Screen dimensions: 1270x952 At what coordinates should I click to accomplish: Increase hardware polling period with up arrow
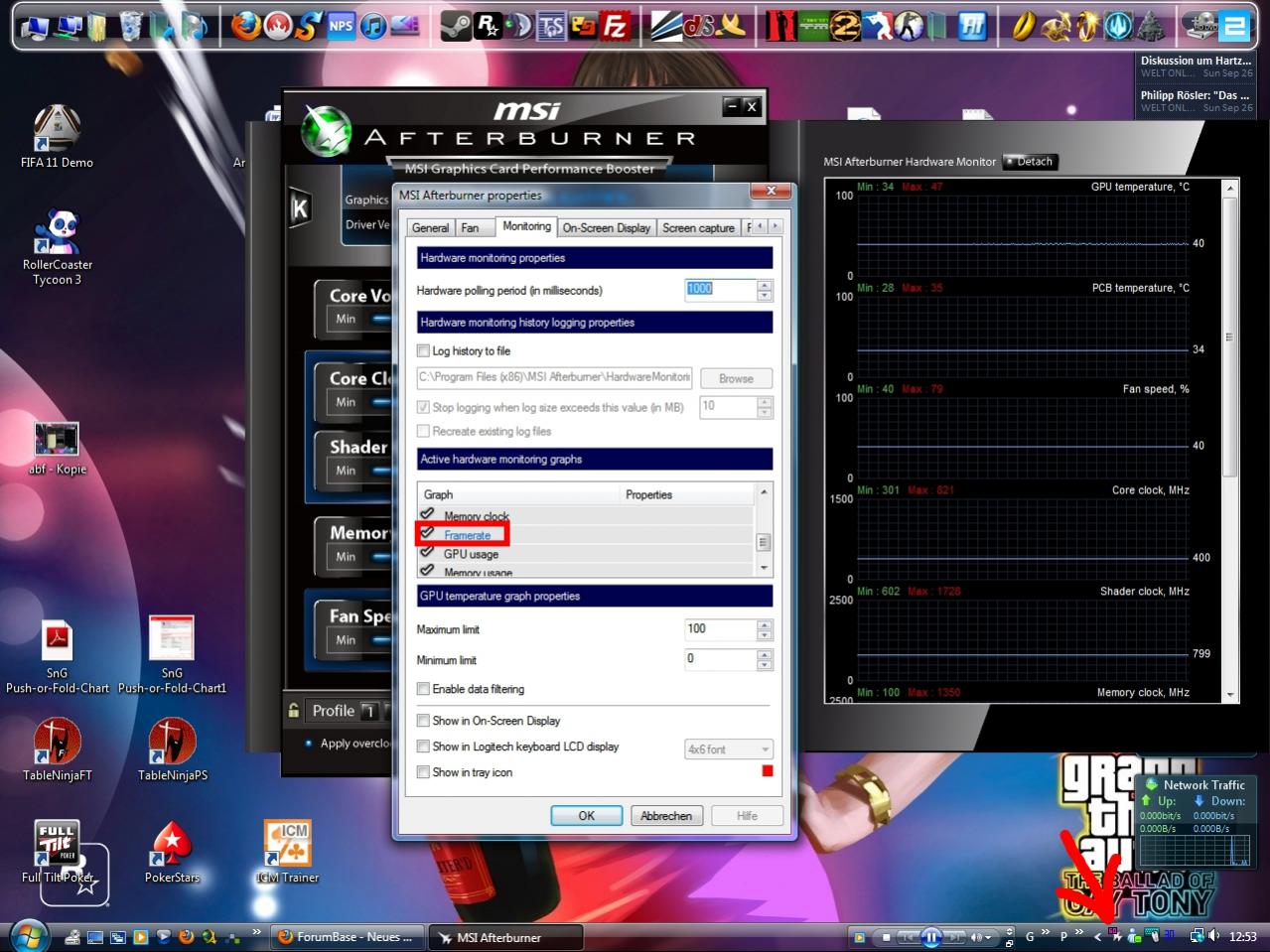click(764, 285)
